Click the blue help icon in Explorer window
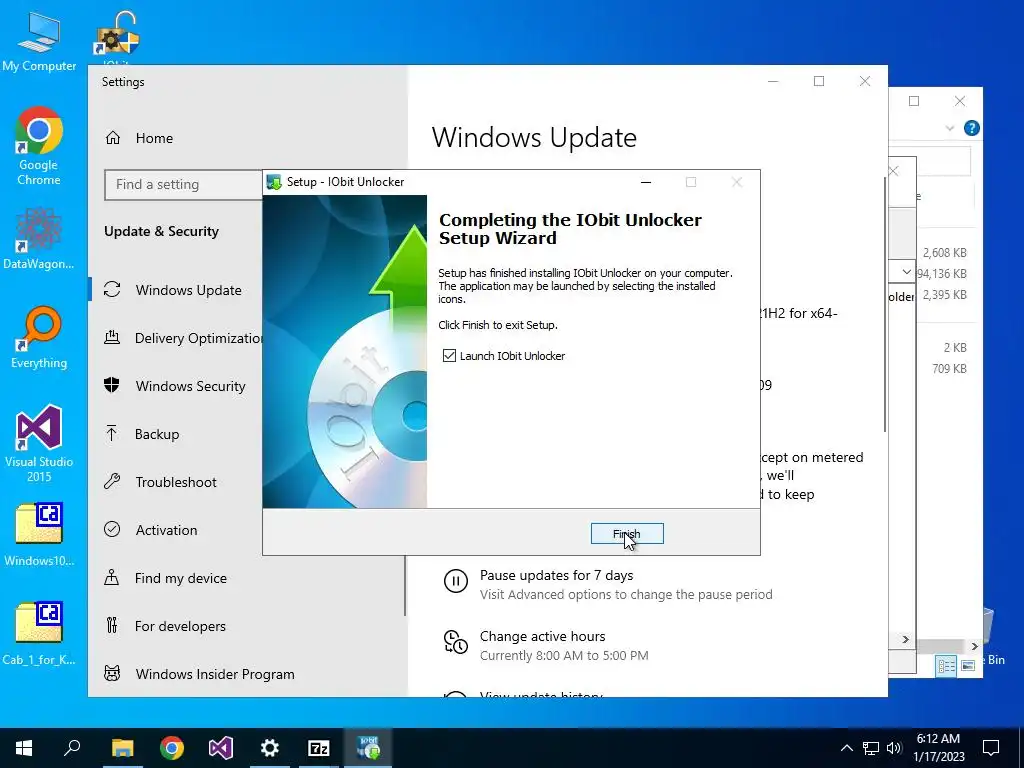The image size is (1024, 768). click(x=972, y=128)
